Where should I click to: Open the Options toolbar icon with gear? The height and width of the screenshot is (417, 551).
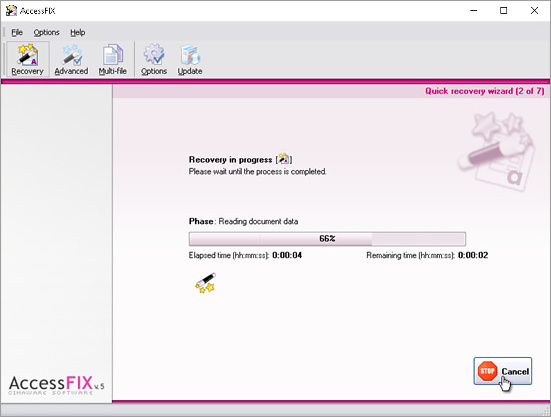tap(154, 59)
